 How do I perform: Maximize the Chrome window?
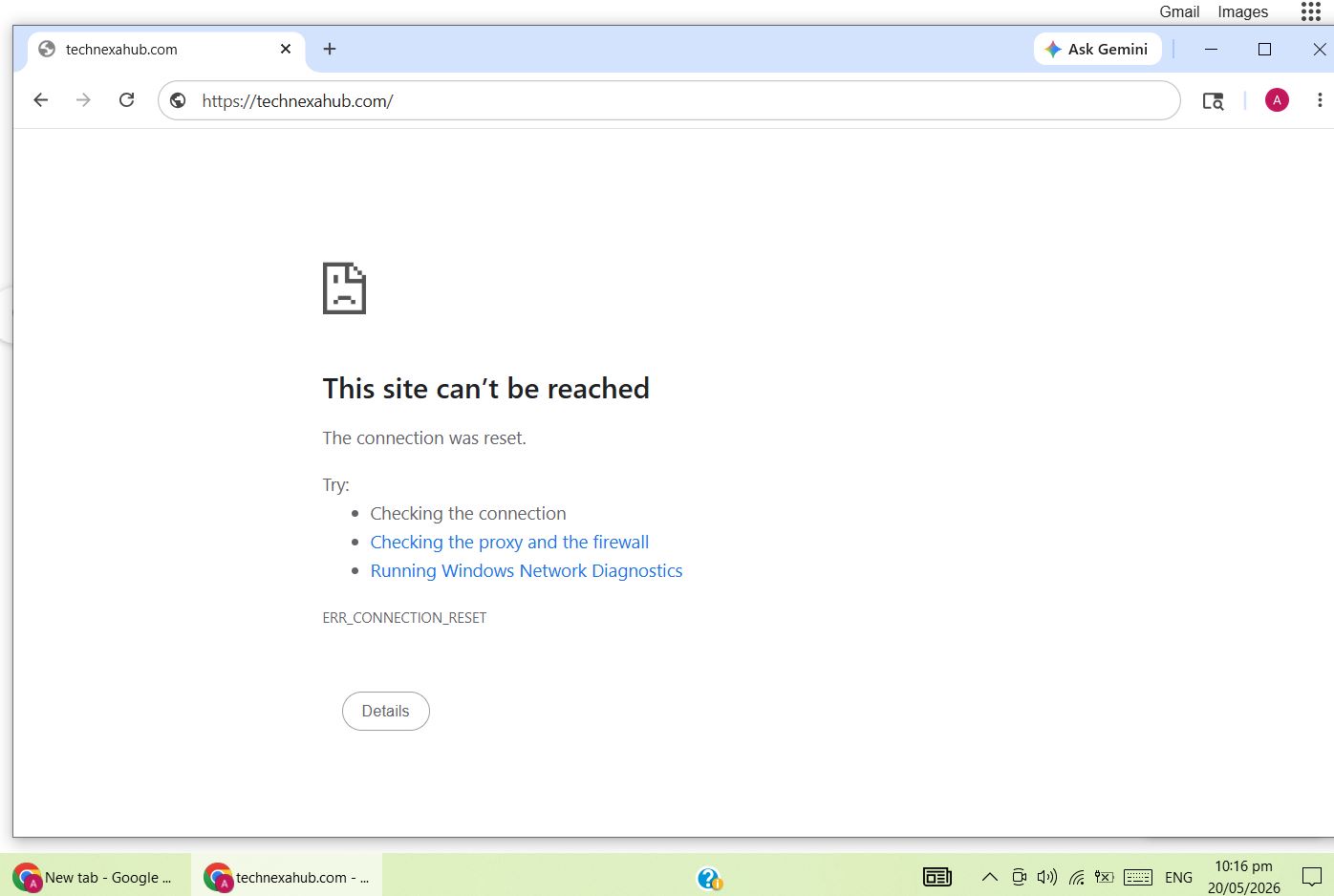[x=1264, y=49]
